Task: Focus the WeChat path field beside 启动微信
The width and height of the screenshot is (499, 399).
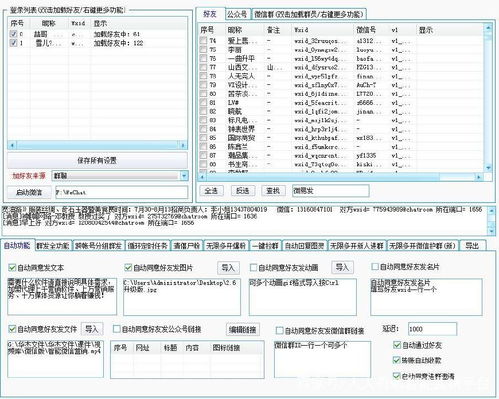Action: pos(121,192)
